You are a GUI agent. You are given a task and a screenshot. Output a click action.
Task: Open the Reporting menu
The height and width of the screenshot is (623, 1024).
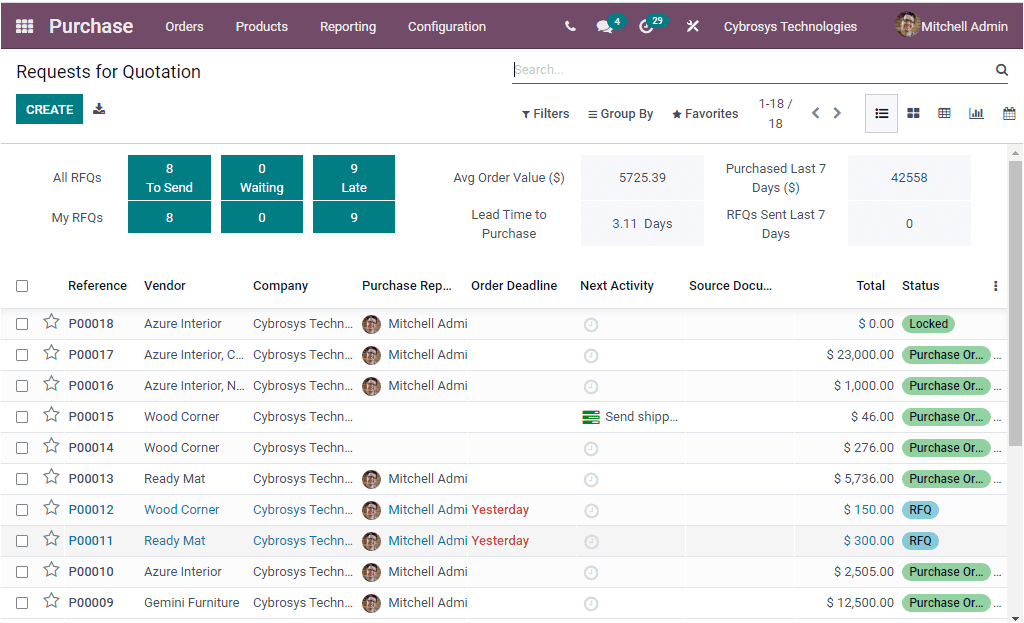coord(347,27)
